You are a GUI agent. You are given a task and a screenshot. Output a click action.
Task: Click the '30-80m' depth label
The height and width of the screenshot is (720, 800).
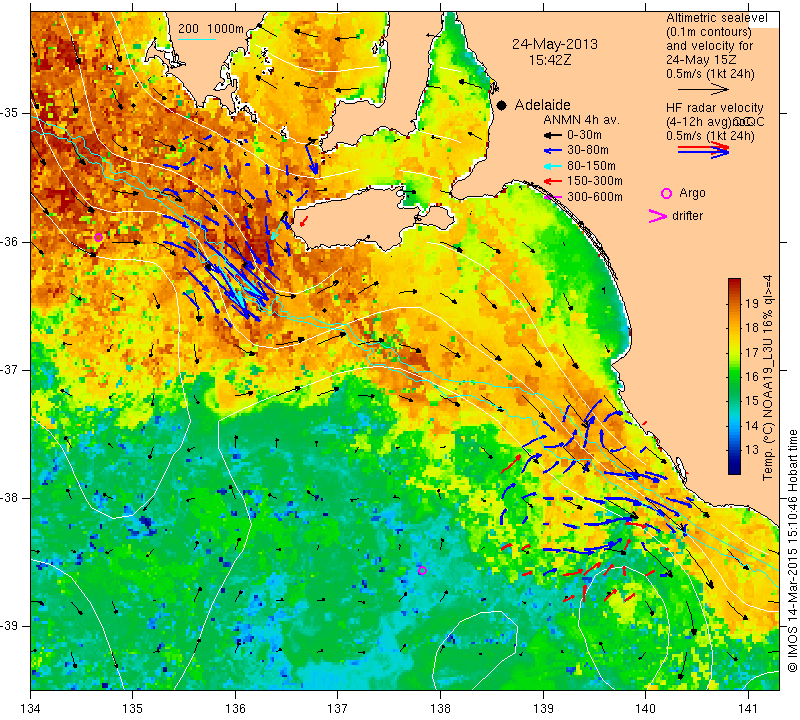[588, 151]
